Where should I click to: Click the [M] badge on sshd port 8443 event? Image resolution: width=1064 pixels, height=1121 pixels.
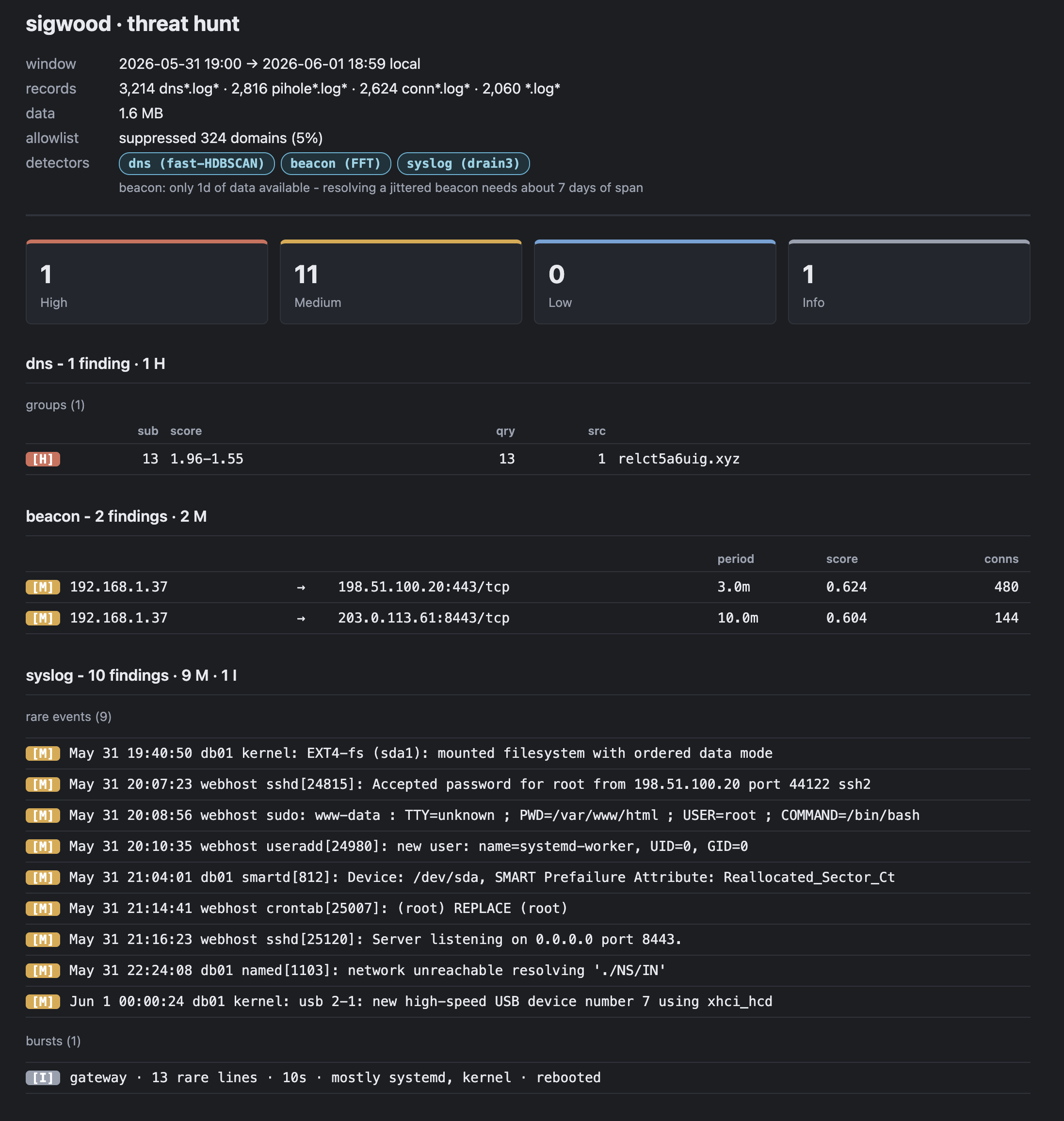tap(43, 940)
